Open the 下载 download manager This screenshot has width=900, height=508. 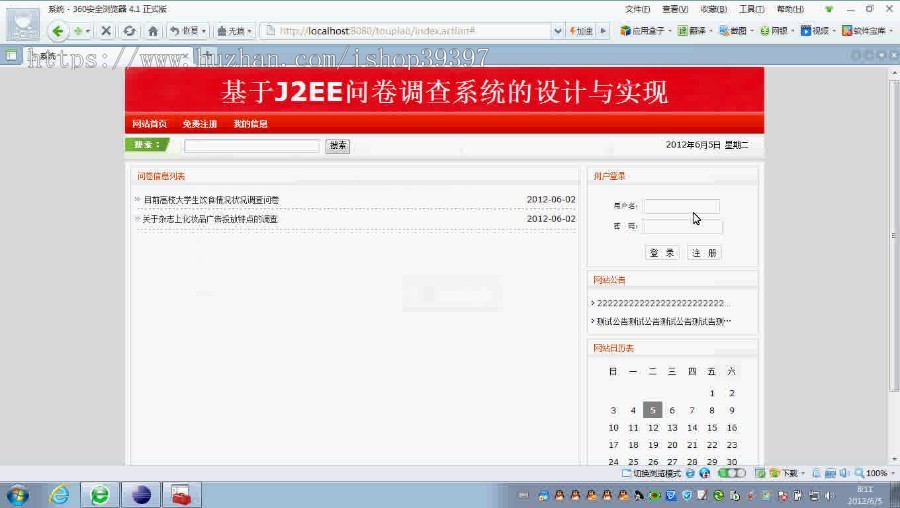pyautogui.click(x=785, y=473)
